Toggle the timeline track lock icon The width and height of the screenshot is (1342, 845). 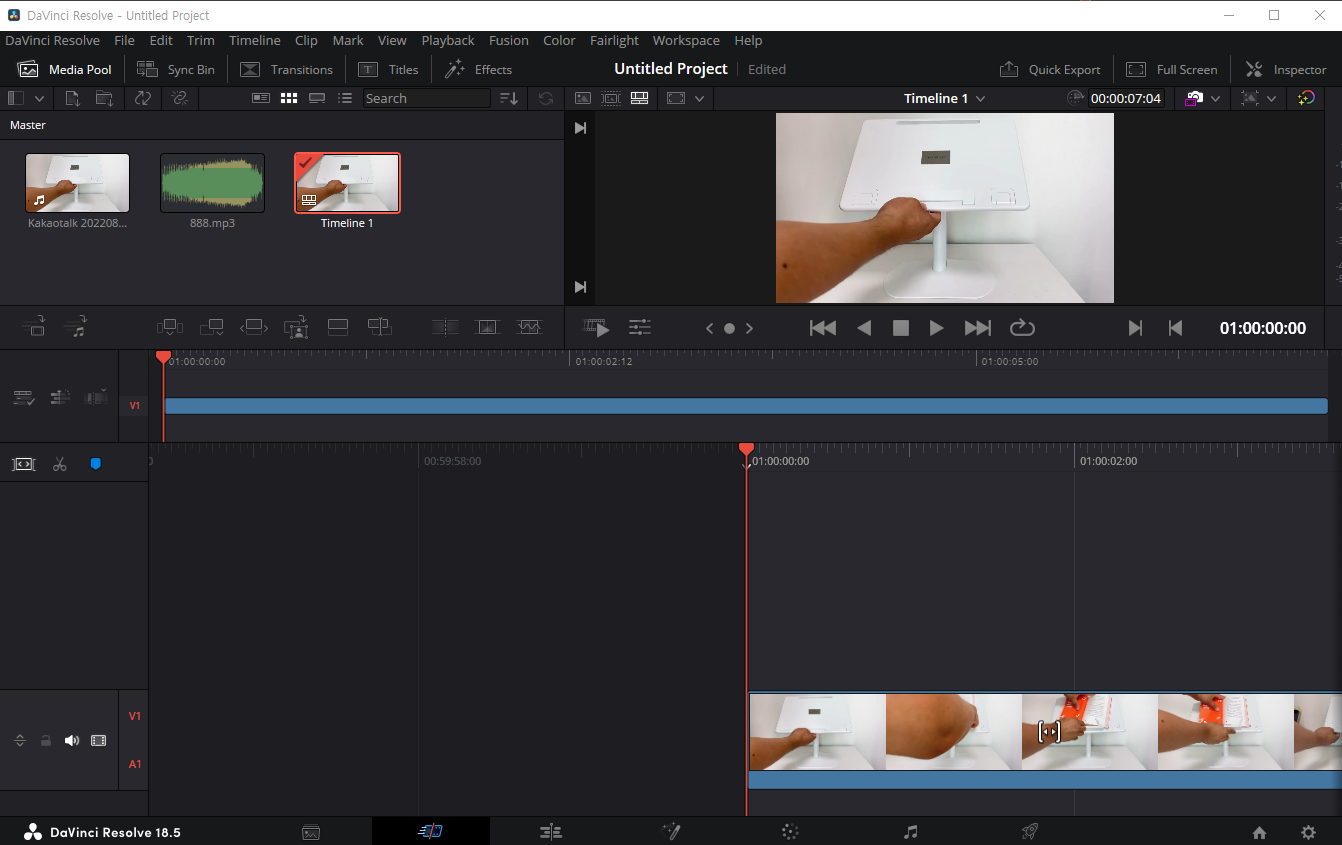pyautogui.click(x=45, y=741)
